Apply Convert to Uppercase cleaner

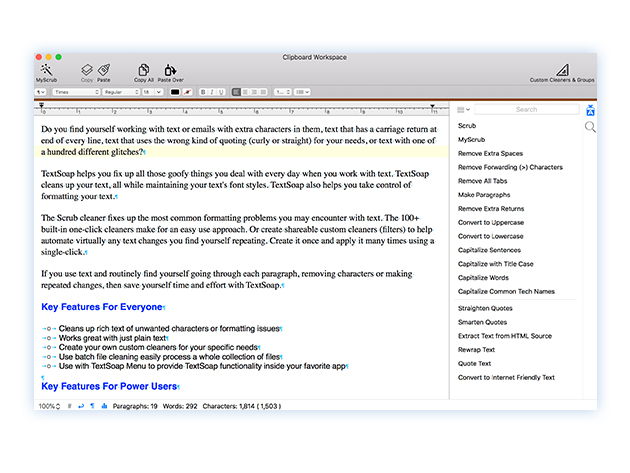click(x=491, y=223)
